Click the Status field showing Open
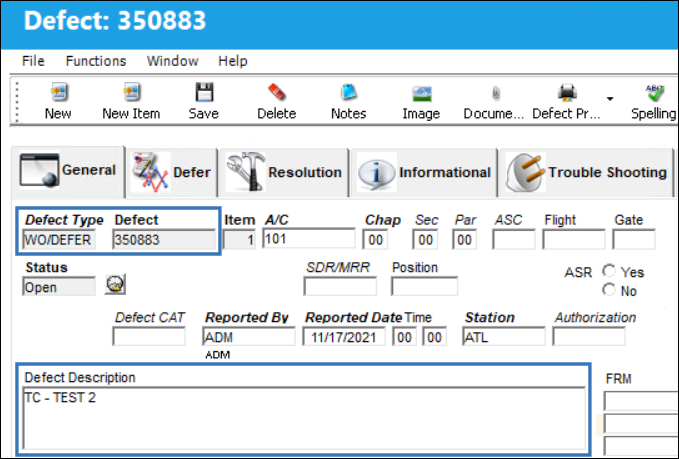 (59, 287)
